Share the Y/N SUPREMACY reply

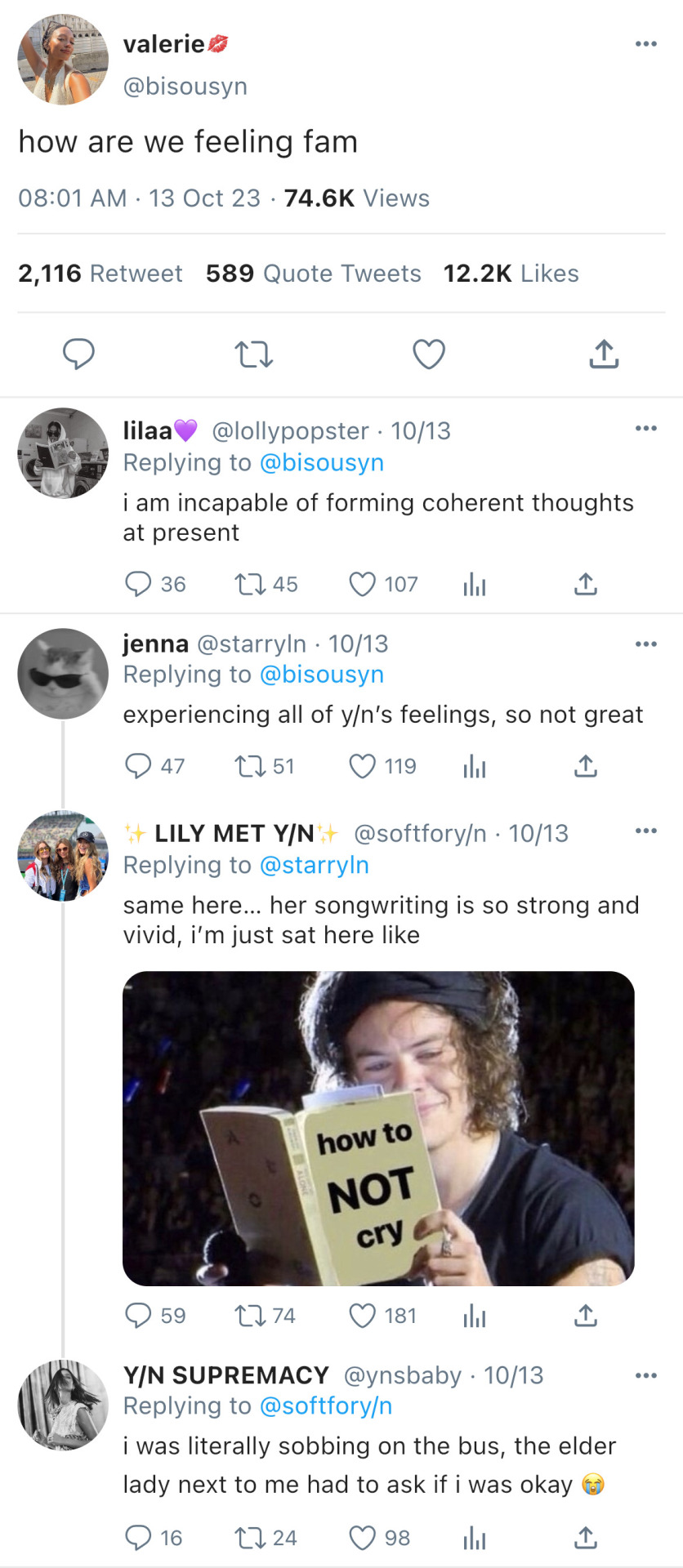[x=585, y=1539]
